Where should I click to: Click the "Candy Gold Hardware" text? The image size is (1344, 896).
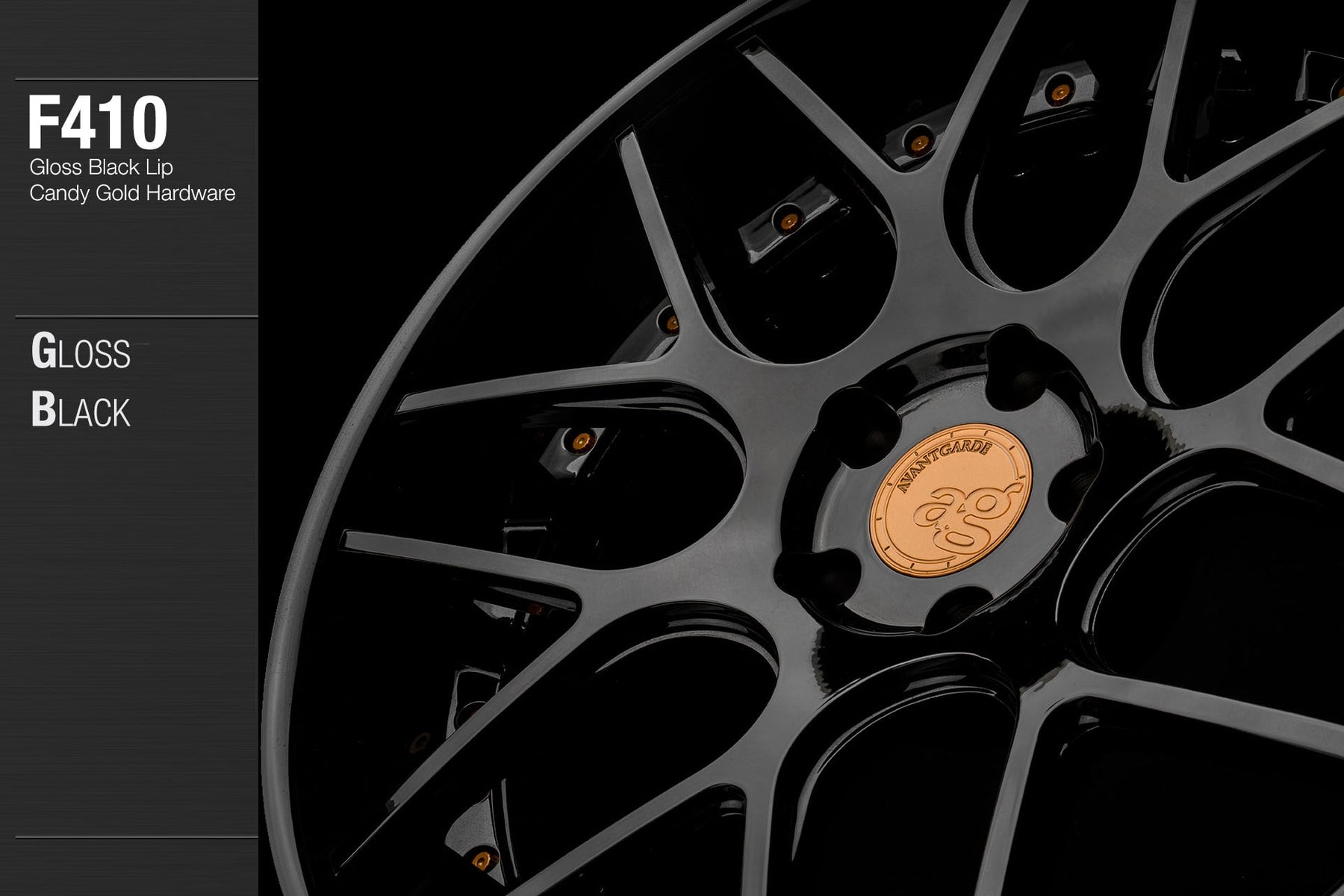(132, 193)
